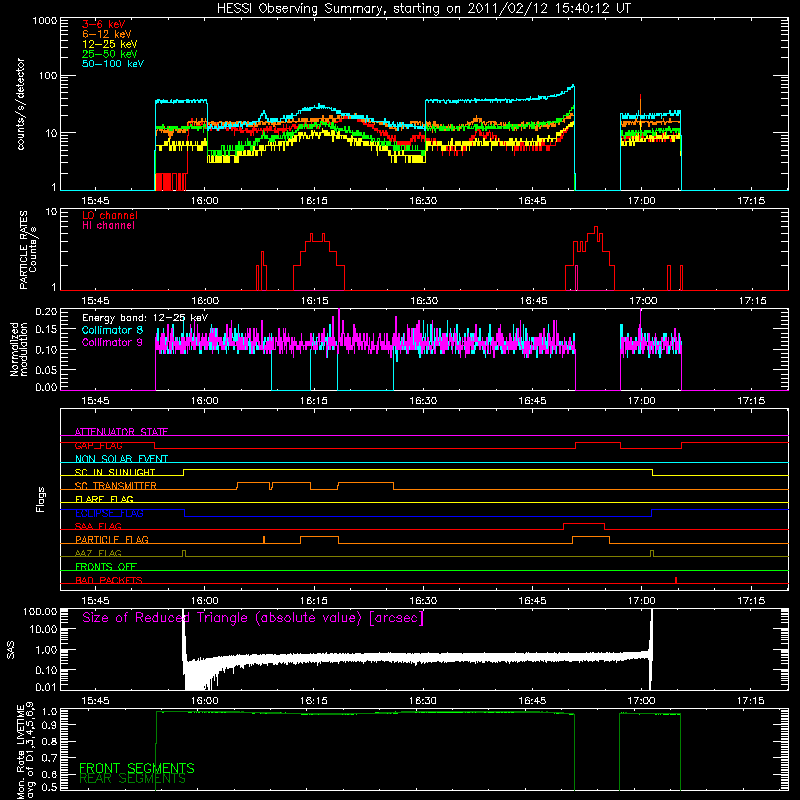Click the FRONTS_OFF flag label
Screen dimensions: 800x800
pyautogui.click(x=106, y=567)
